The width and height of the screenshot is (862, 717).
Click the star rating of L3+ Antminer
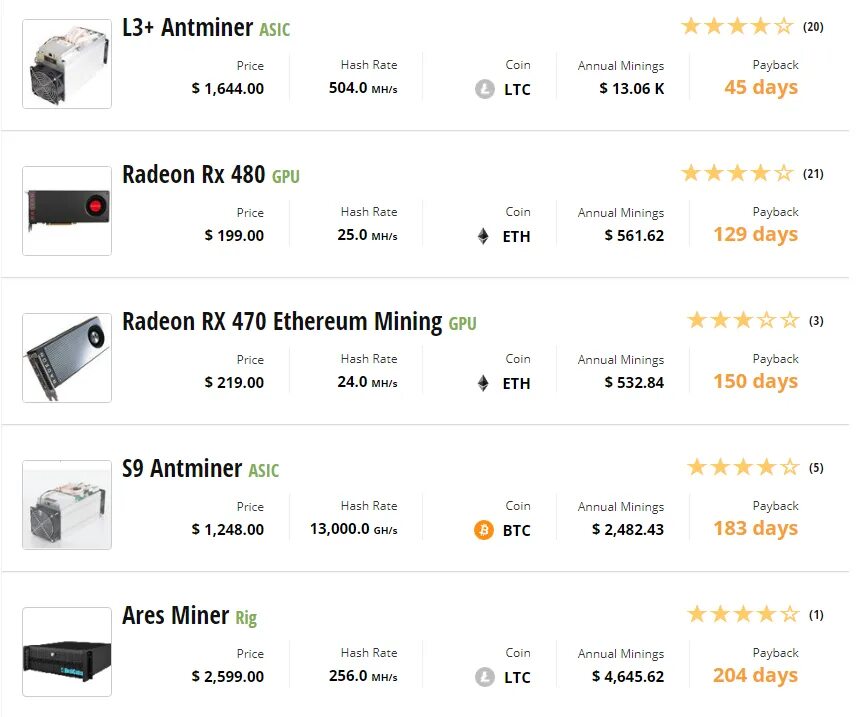(x=737, y=26)
